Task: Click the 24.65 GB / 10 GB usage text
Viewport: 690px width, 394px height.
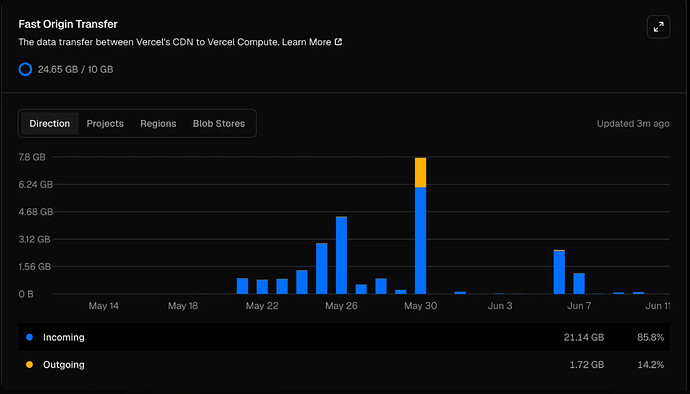Action: (75, 69)
